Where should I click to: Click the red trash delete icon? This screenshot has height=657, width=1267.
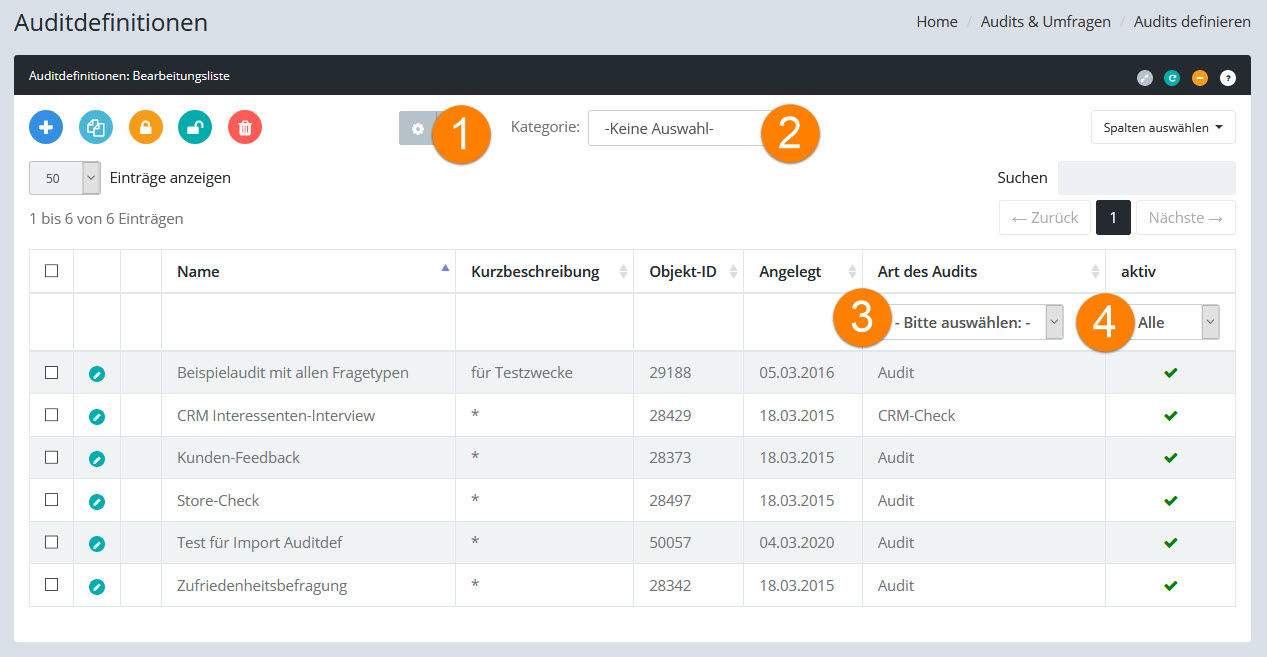[245, 128]
